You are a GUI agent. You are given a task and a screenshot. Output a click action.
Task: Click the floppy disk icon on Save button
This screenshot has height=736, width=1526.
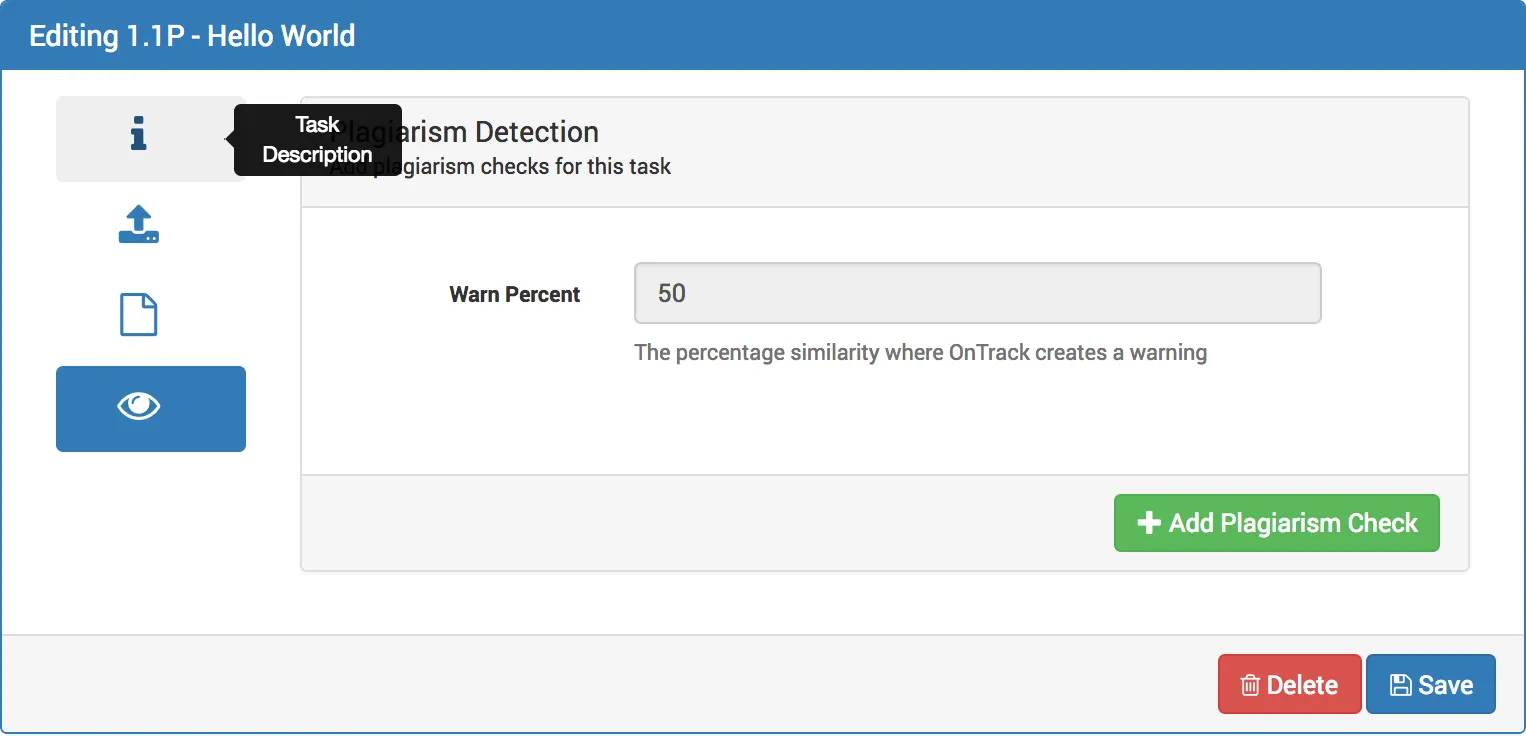point(1399,683)
